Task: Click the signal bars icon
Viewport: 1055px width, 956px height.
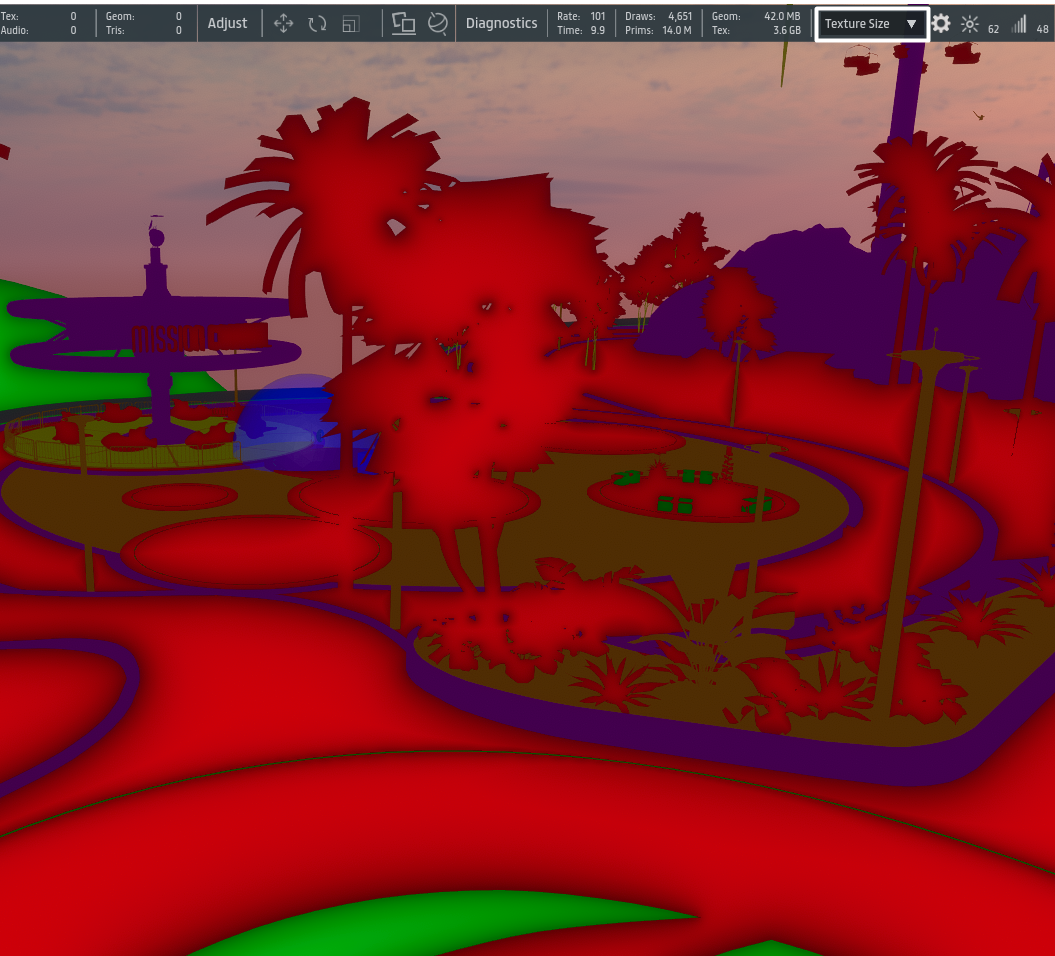Action: (x=1019, y=24)
